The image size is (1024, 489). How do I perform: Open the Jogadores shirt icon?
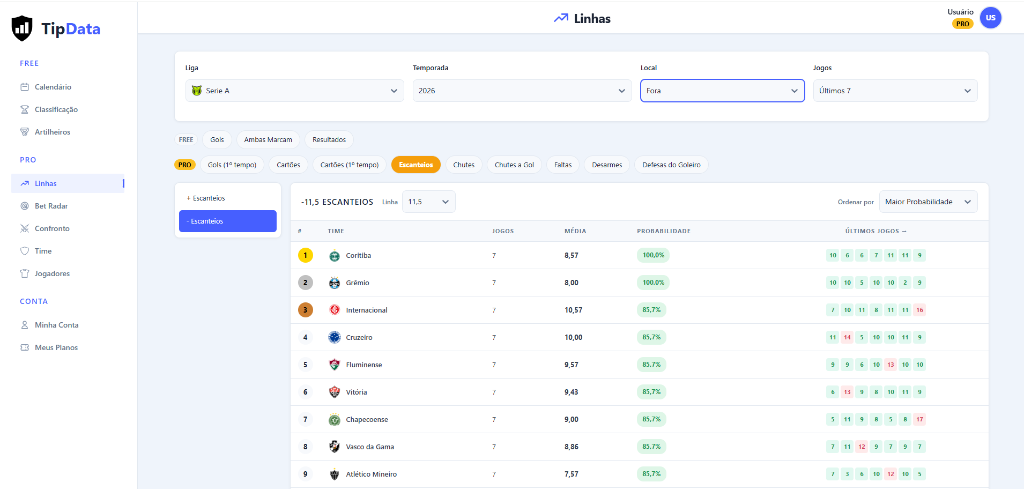pyautogui.click(x=24, y=274)
